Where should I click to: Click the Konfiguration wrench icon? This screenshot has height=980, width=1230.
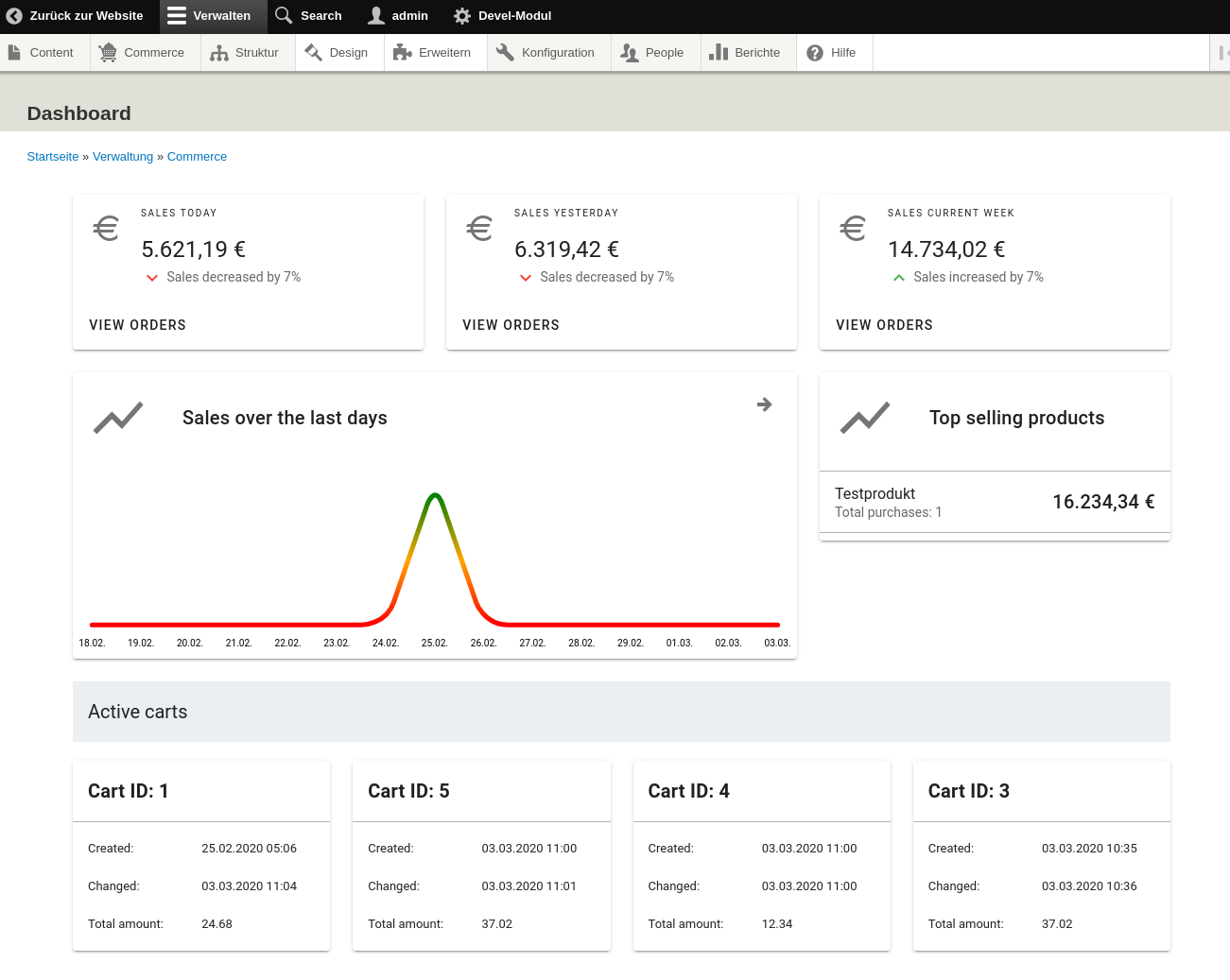(x=505, y=53)
